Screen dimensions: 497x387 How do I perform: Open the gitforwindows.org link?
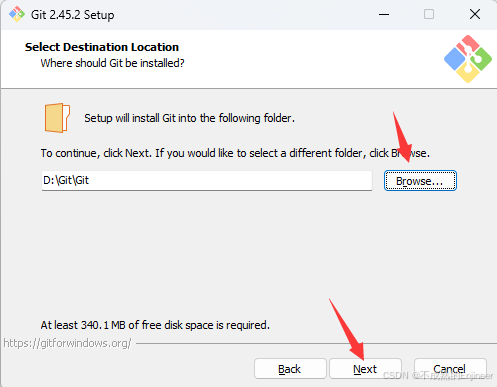[x=67, y=343]
